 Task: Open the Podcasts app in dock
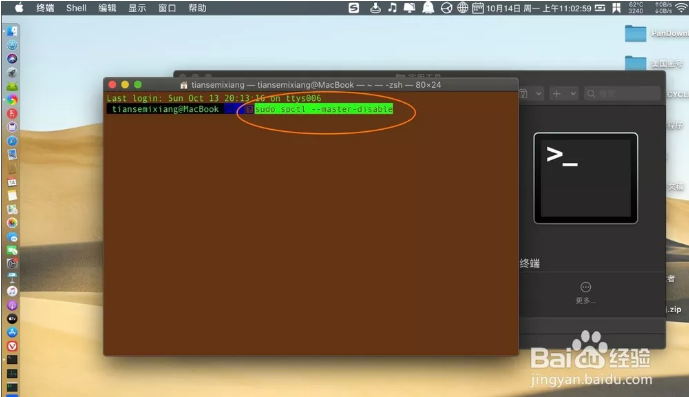(x=12, y=305)
